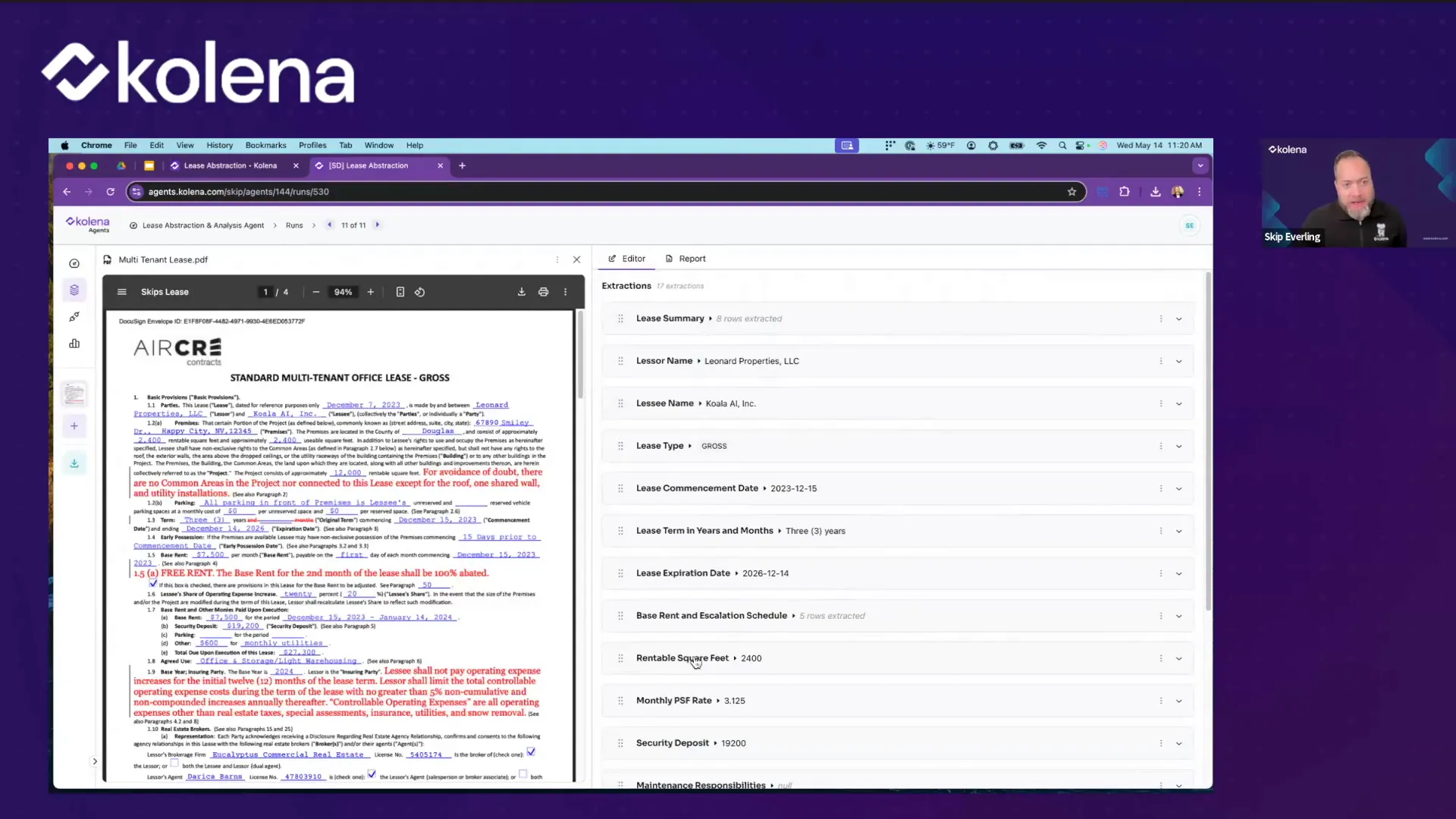Click the browser address bar URL
1456x819 pixels.
(238, 192)
